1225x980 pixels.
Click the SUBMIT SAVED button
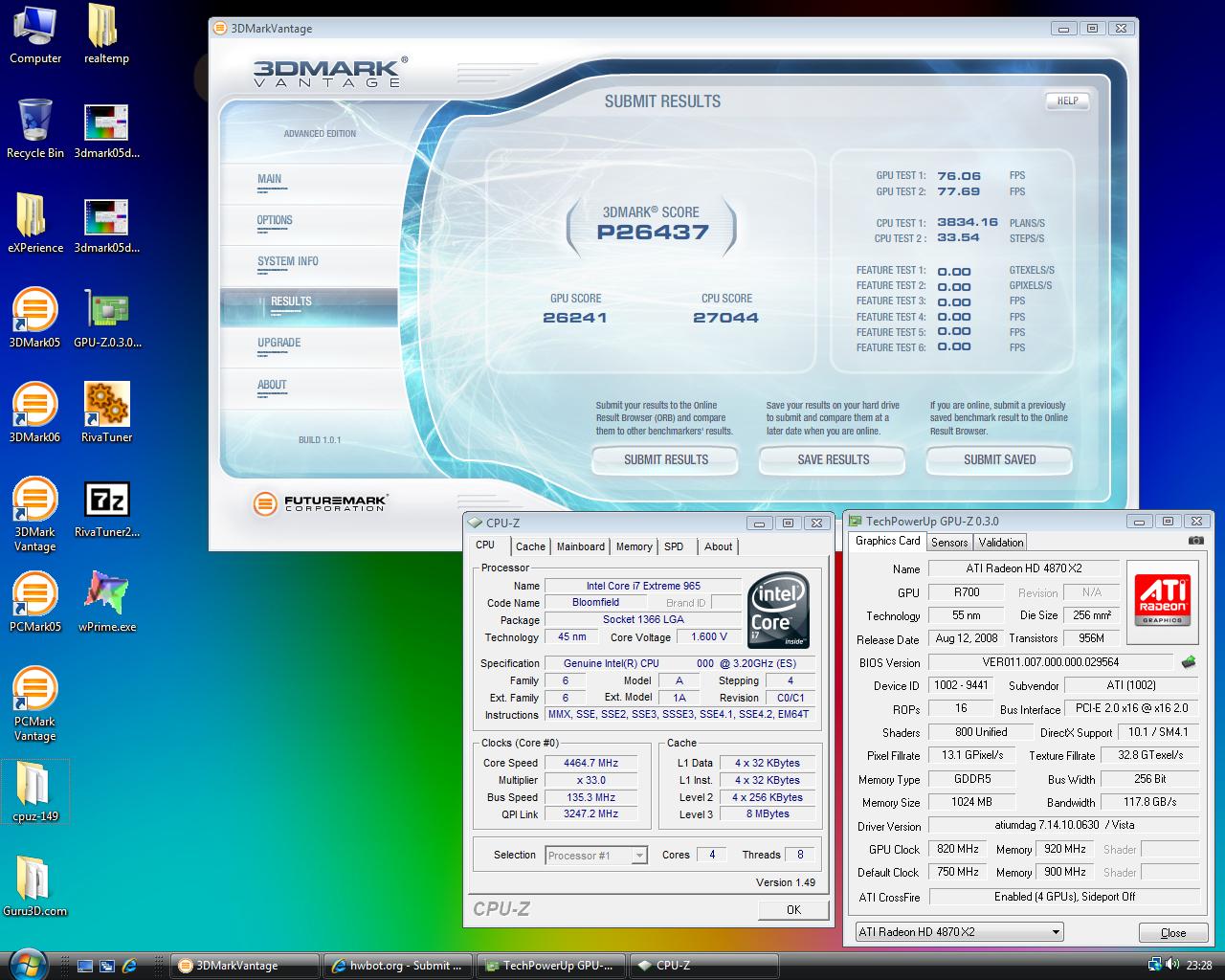1000,460
